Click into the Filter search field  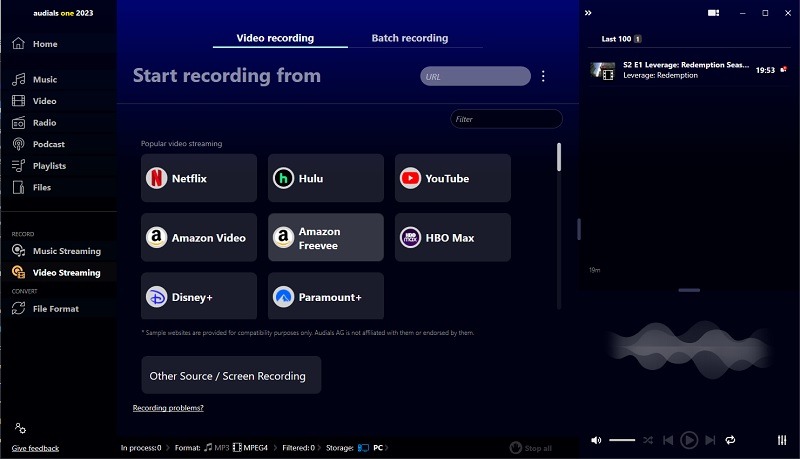(506, 119)
